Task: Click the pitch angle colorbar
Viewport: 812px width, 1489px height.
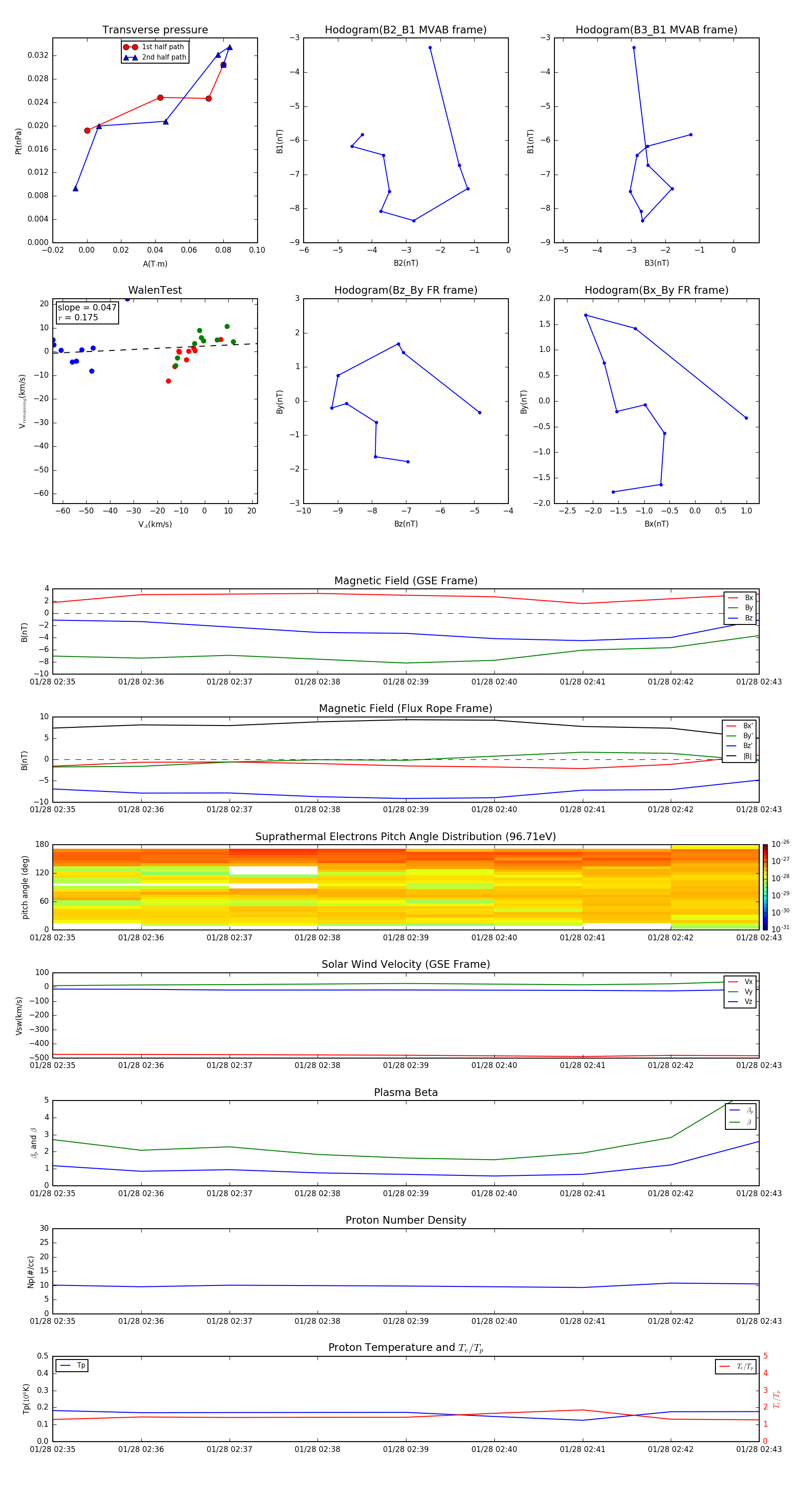Action: pyautogui.click(x=765, y=887)
